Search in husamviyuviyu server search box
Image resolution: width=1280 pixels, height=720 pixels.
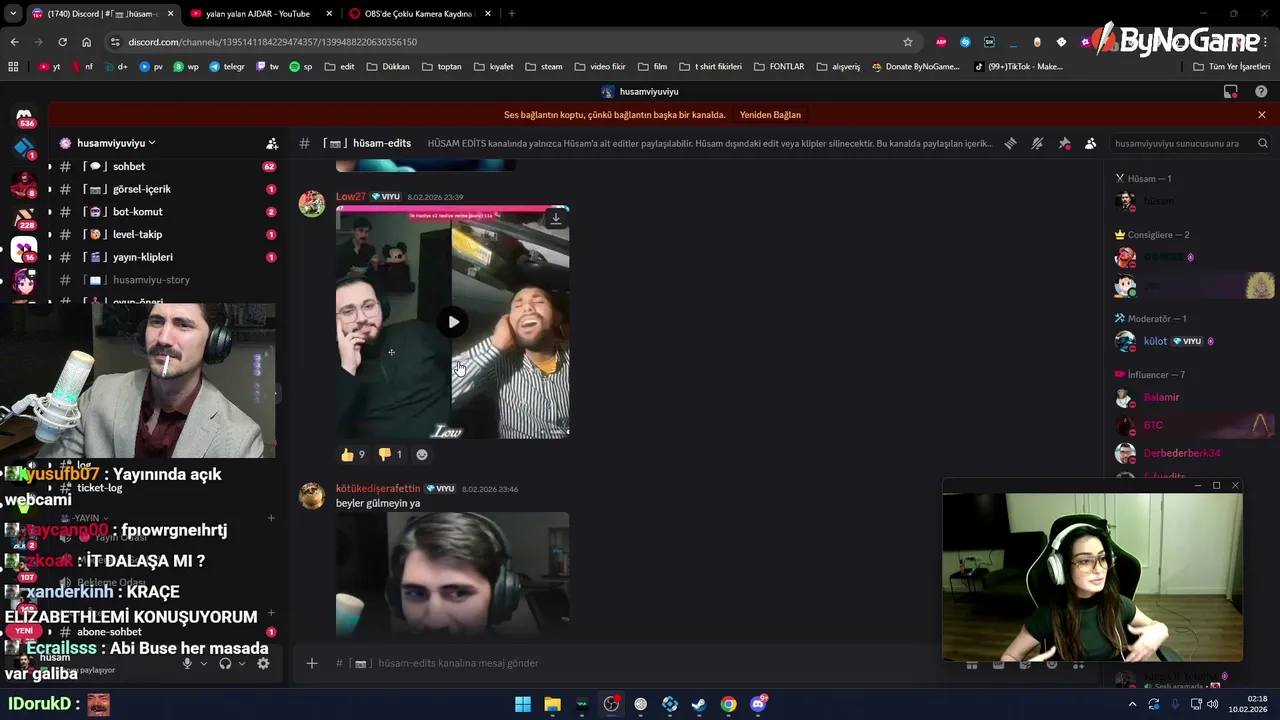(x=1190, y=143)
